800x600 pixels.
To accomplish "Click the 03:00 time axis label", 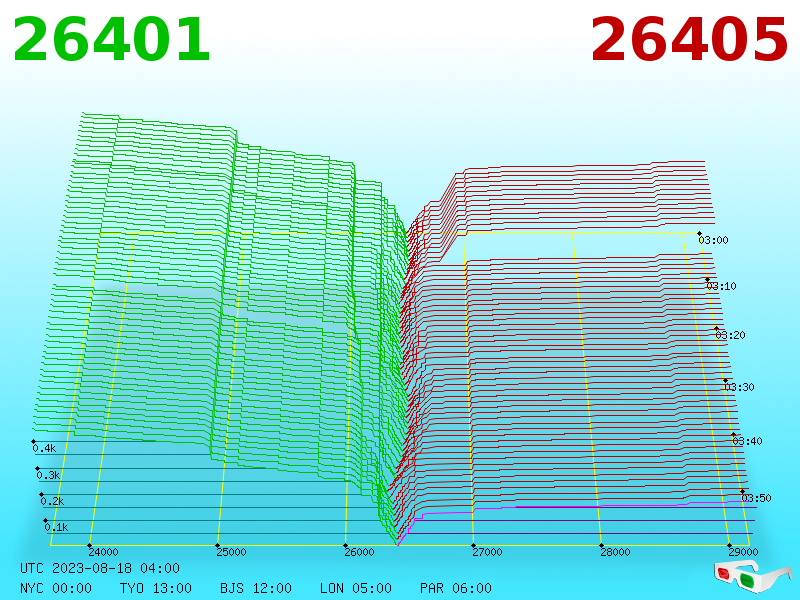I will 714,240.
